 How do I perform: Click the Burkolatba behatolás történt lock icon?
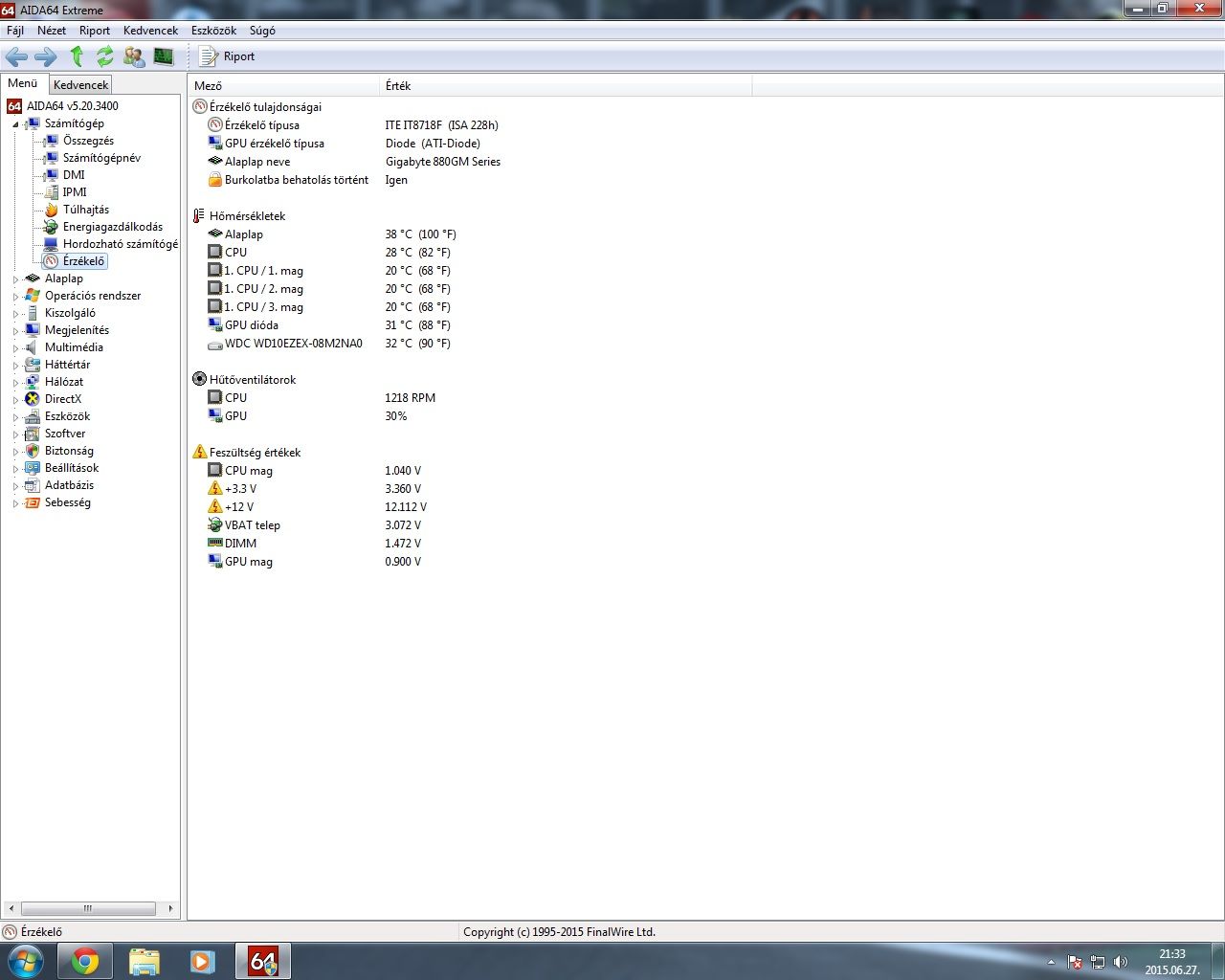tap(215, 180)
